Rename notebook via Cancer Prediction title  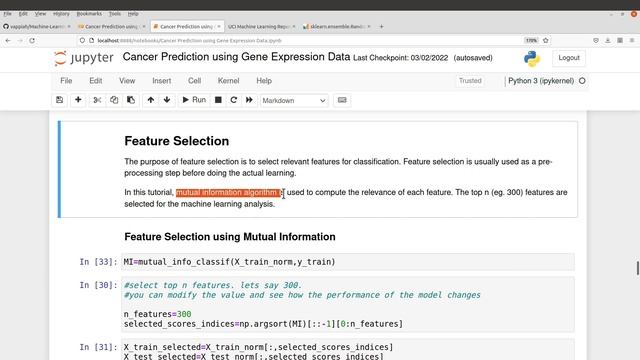click(x=236, y=57)
